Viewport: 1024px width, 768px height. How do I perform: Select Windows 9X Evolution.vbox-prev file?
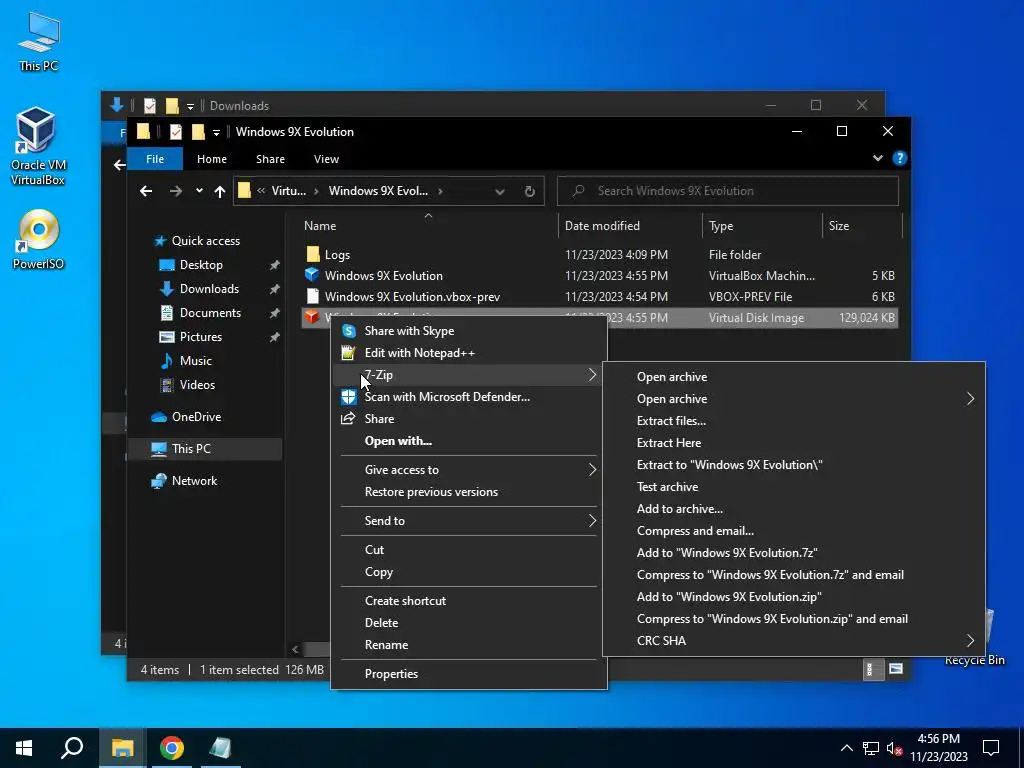600,296
